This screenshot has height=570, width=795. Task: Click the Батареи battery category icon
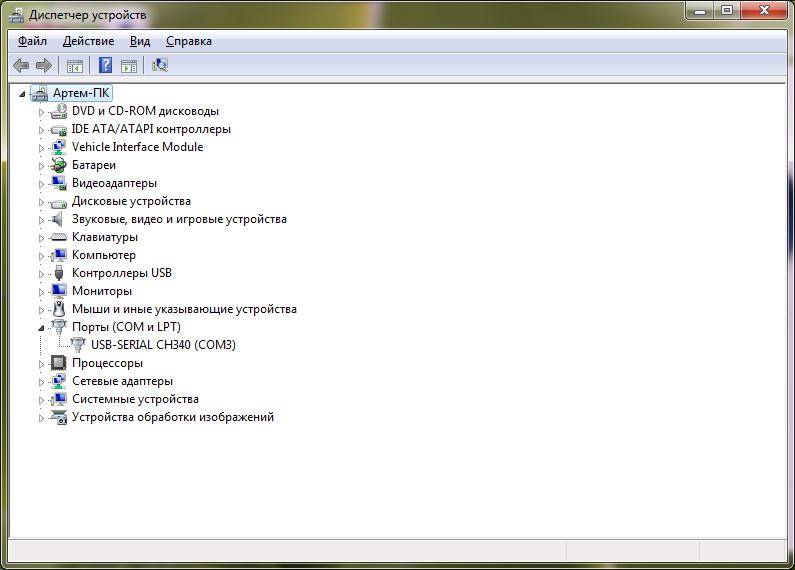(59, 165)
